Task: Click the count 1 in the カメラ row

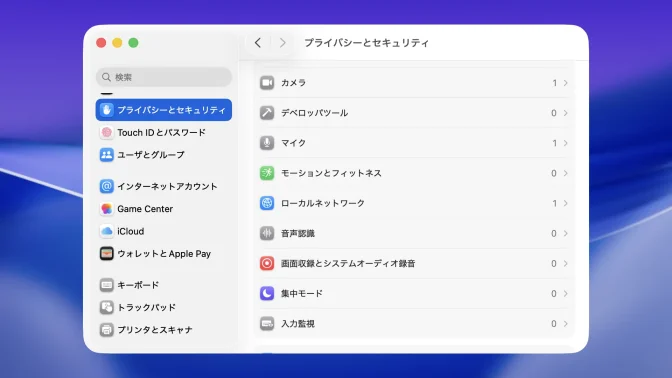Action: [x=555, y=83]
